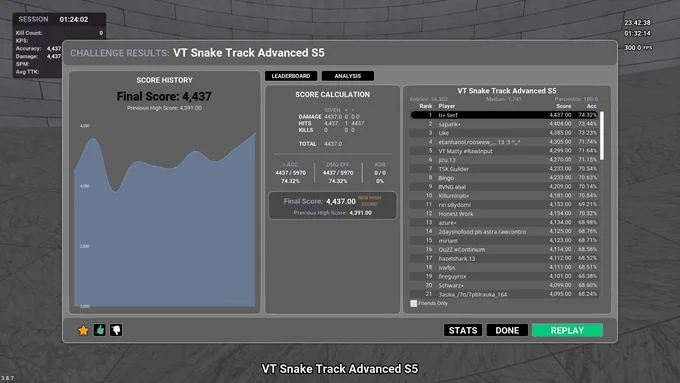Select azure+ leaderboard entry
Image resolution: width=680 pixels, height=383 pixels.
coord(504,223)
